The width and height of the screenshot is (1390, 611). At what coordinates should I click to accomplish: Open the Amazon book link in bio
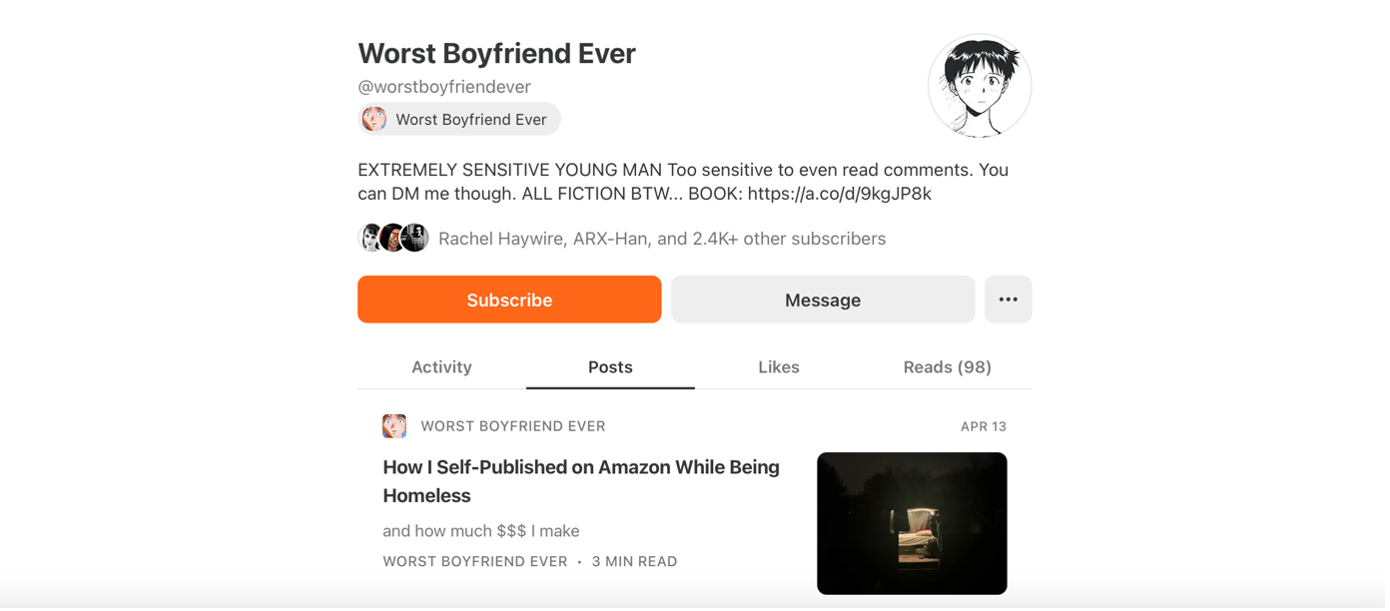pyautogui.click(x=842, y=195)
